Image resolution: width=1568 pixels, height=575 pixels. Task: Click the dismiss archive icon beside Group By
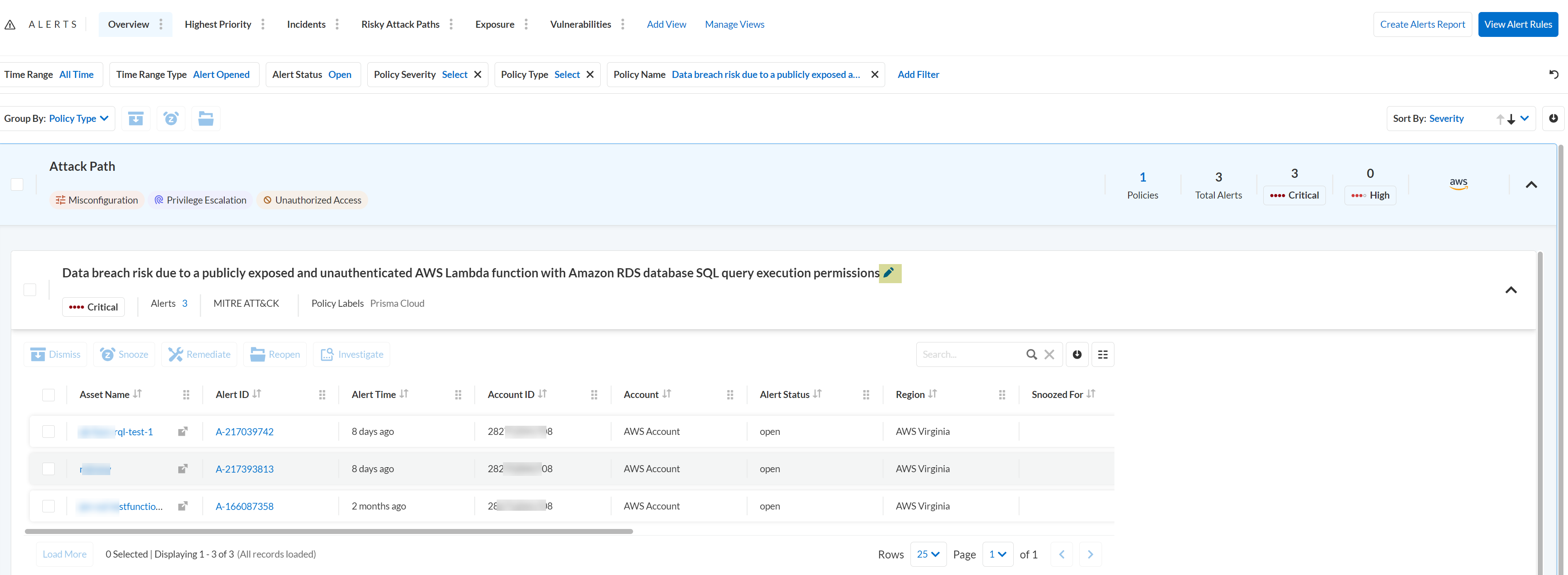[x=136, y=118]
